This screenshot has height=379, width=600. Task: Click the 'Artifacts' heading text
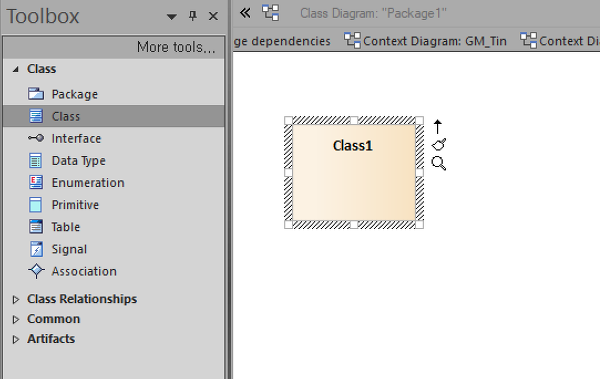click(51, 339)
